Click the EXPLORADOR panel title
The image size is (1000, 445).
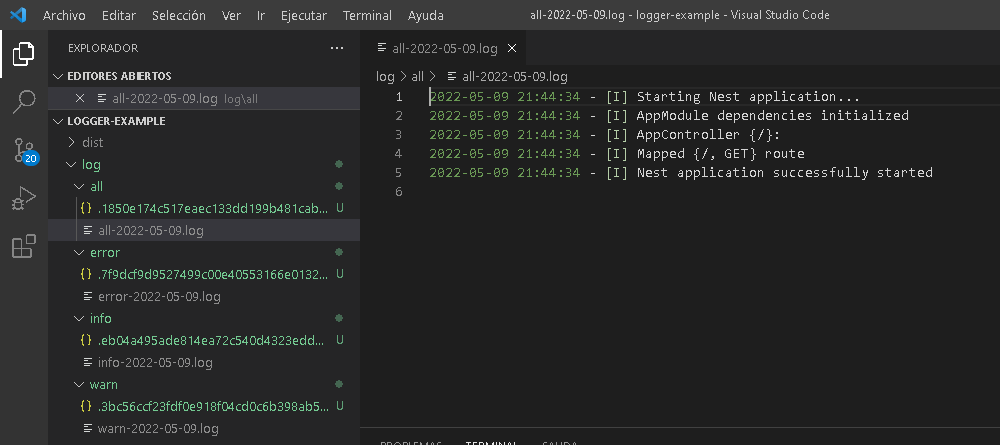[x=103, y=48]
